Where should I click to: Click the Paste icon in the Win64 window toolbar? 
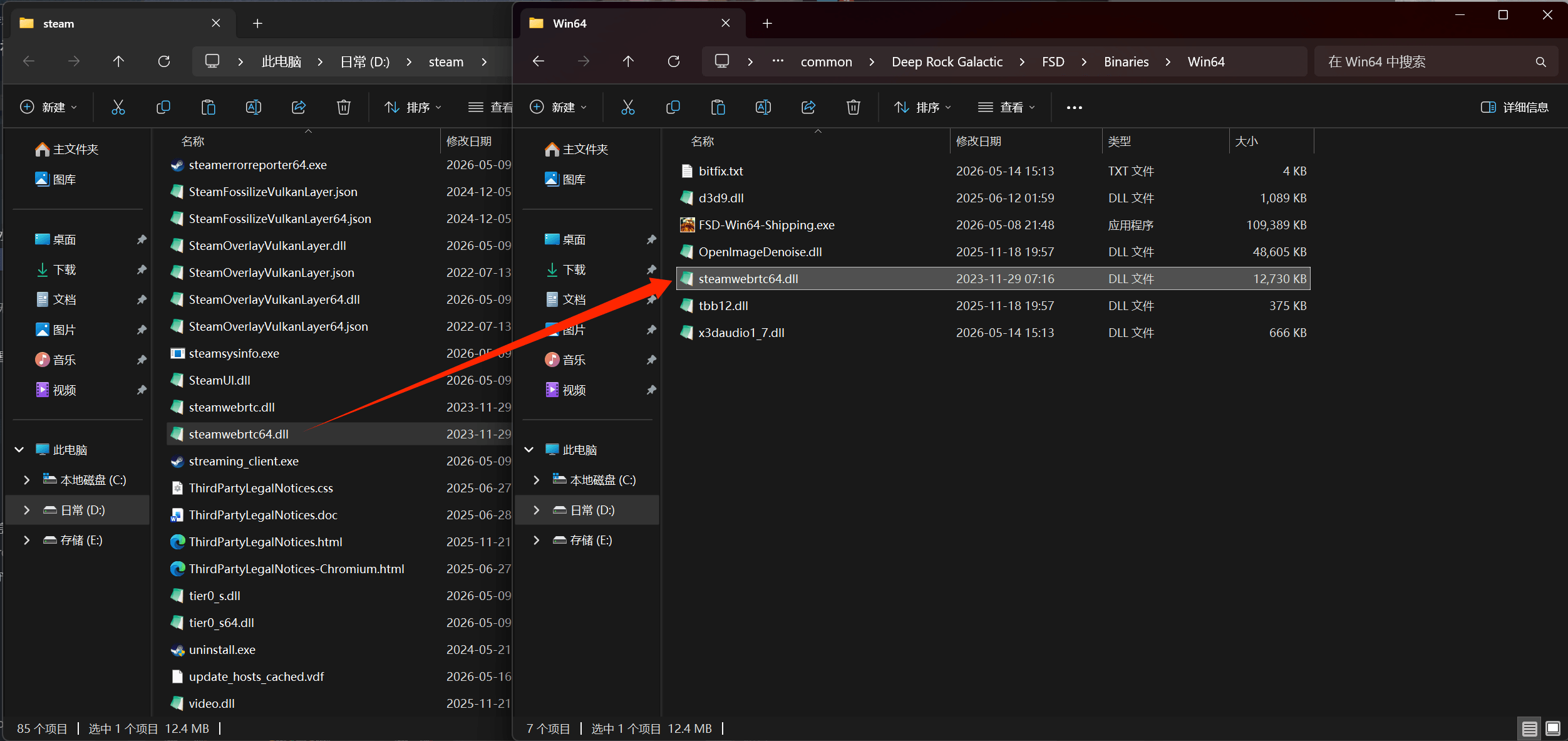pos(718,107)
